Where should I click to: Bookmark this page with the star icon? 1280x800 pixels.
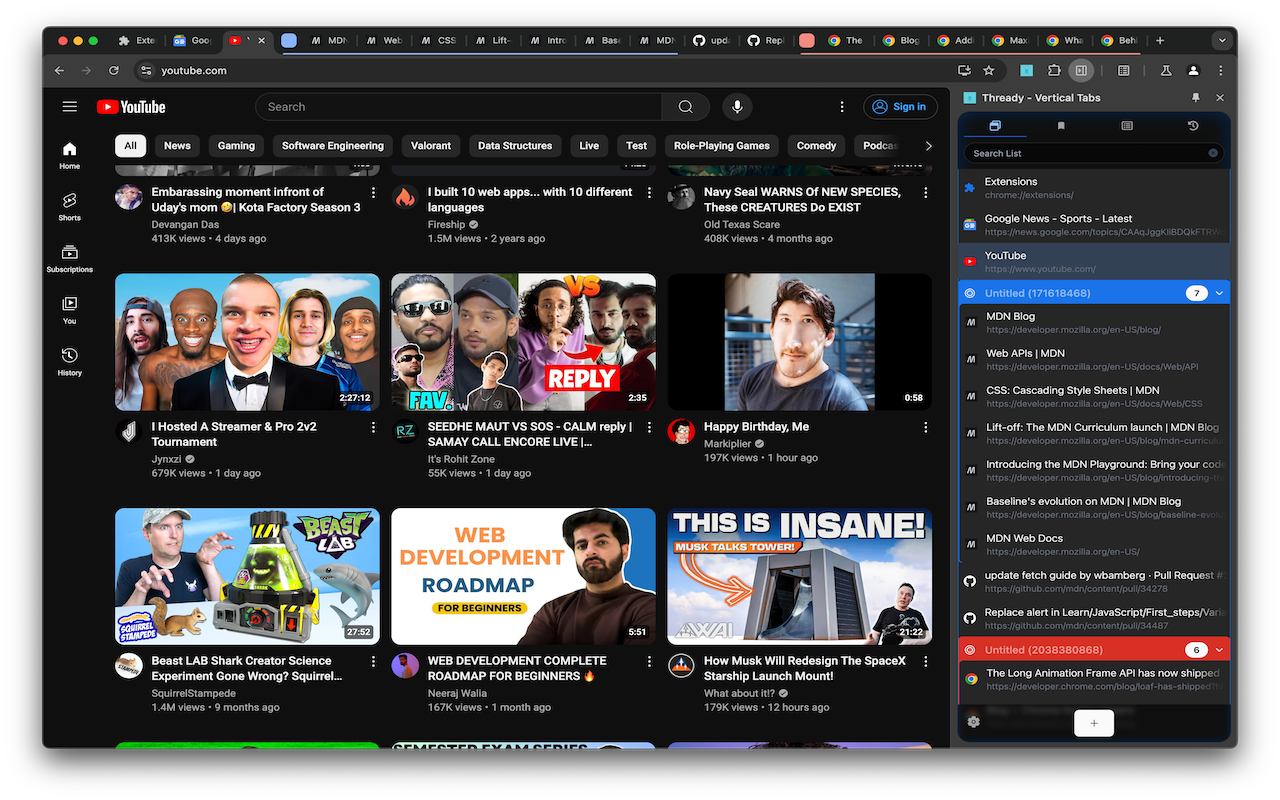(989, 71)
